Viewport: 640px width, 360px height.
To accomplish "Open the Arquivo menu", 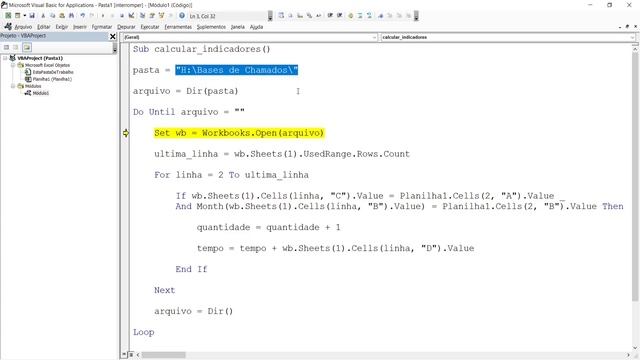I will [23, 27].
